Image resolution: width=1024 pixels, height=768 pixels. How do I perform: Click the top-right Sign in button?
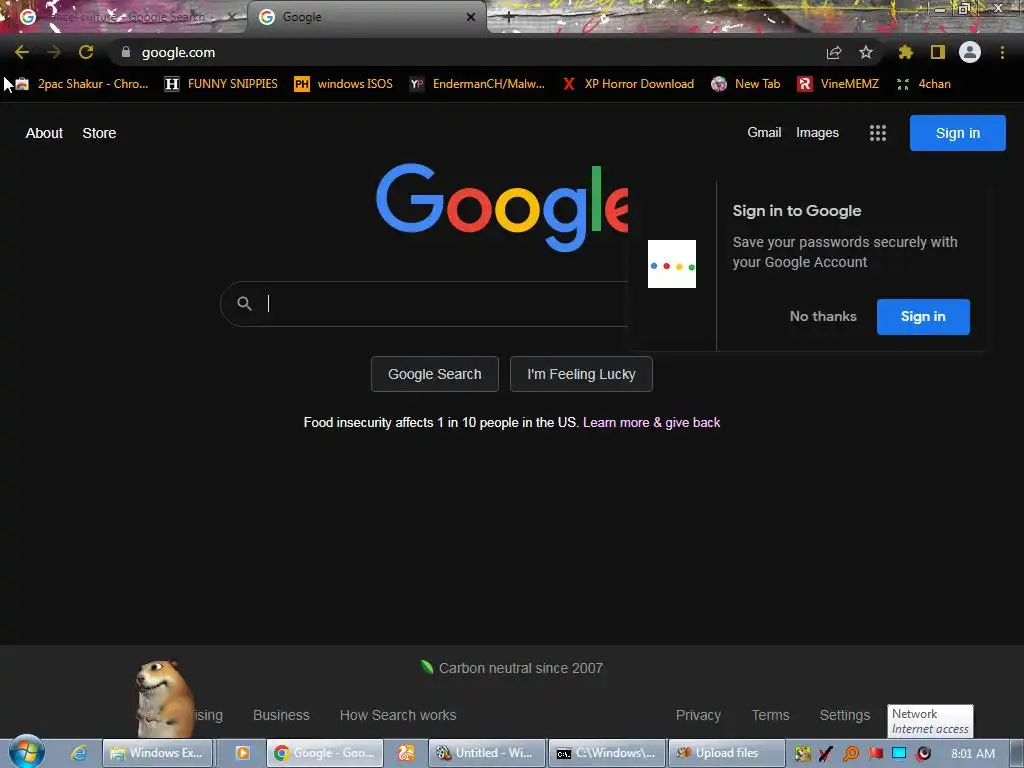[x=957, y=133]
